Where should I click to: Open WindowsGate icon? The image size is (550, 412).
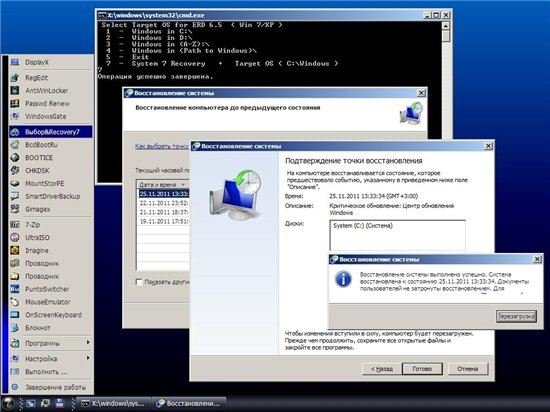15,116
